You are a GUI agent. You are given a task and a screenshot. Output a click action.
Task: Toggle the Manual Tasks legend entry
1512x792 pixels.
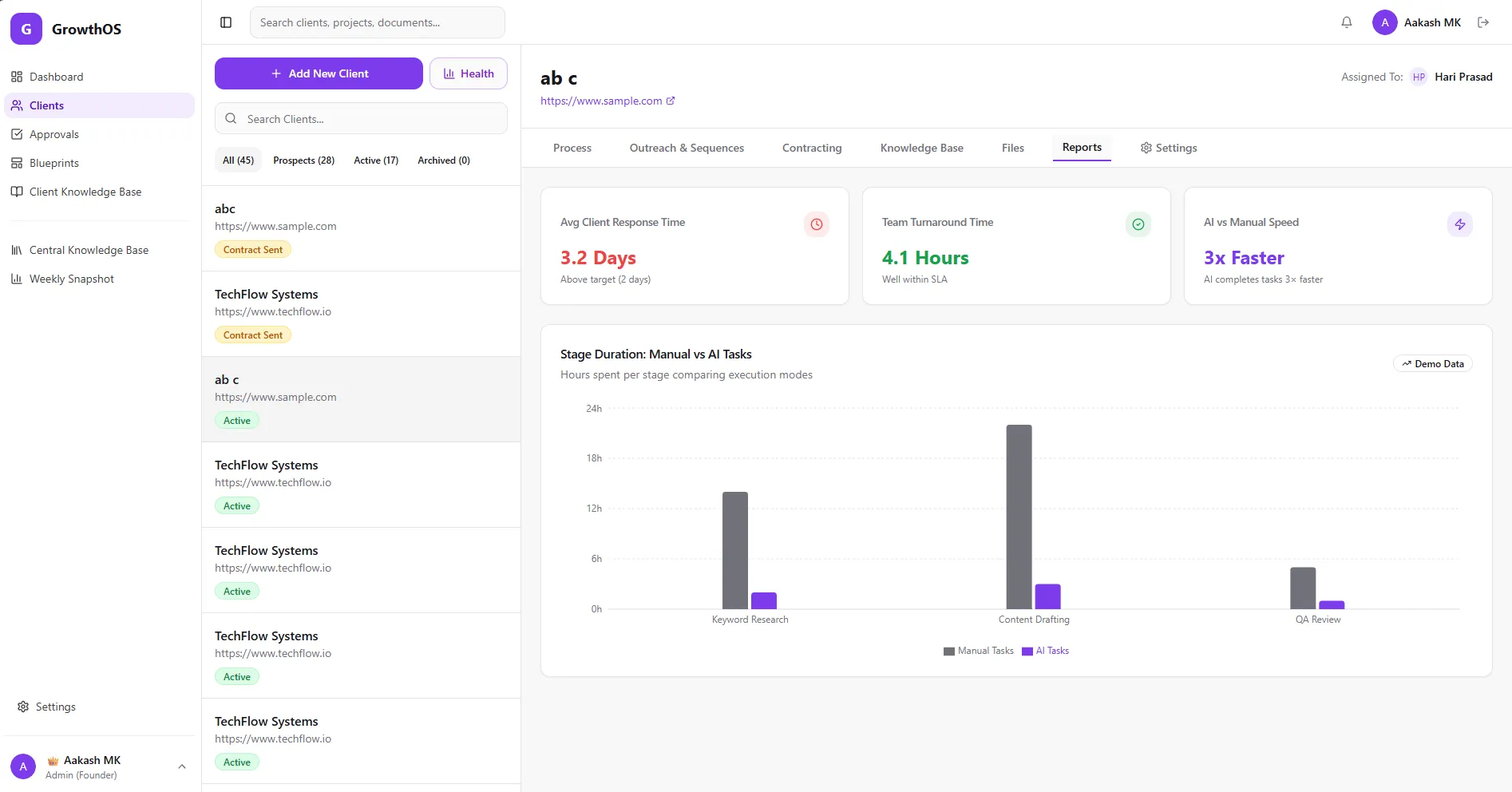[978, 651]
